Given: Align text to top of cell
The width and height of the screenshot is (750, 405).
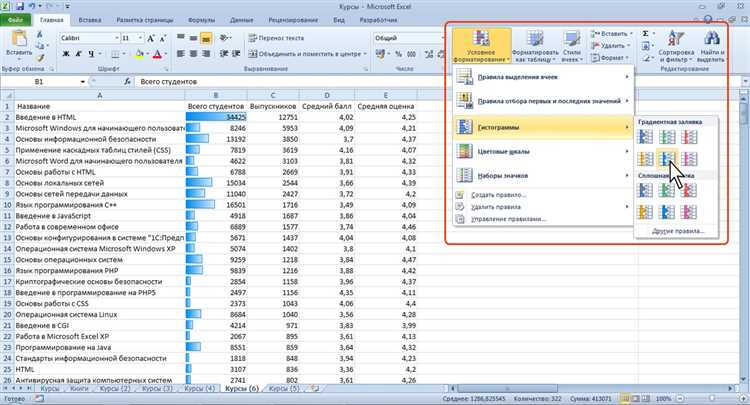Looking at the screenshot, I should click(x=181, y=38).
